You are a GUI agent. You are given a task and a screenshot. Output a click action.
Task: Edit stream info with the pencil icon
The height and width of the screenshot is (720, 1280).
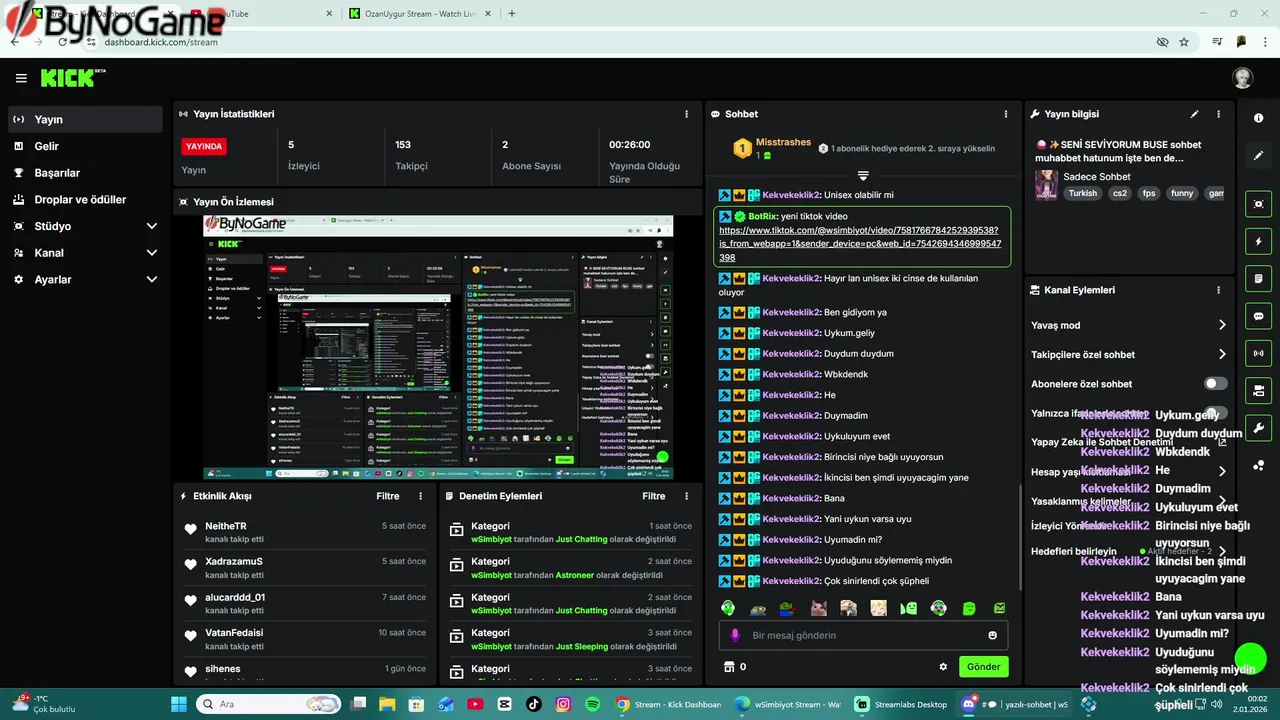tap(1194, 114)
